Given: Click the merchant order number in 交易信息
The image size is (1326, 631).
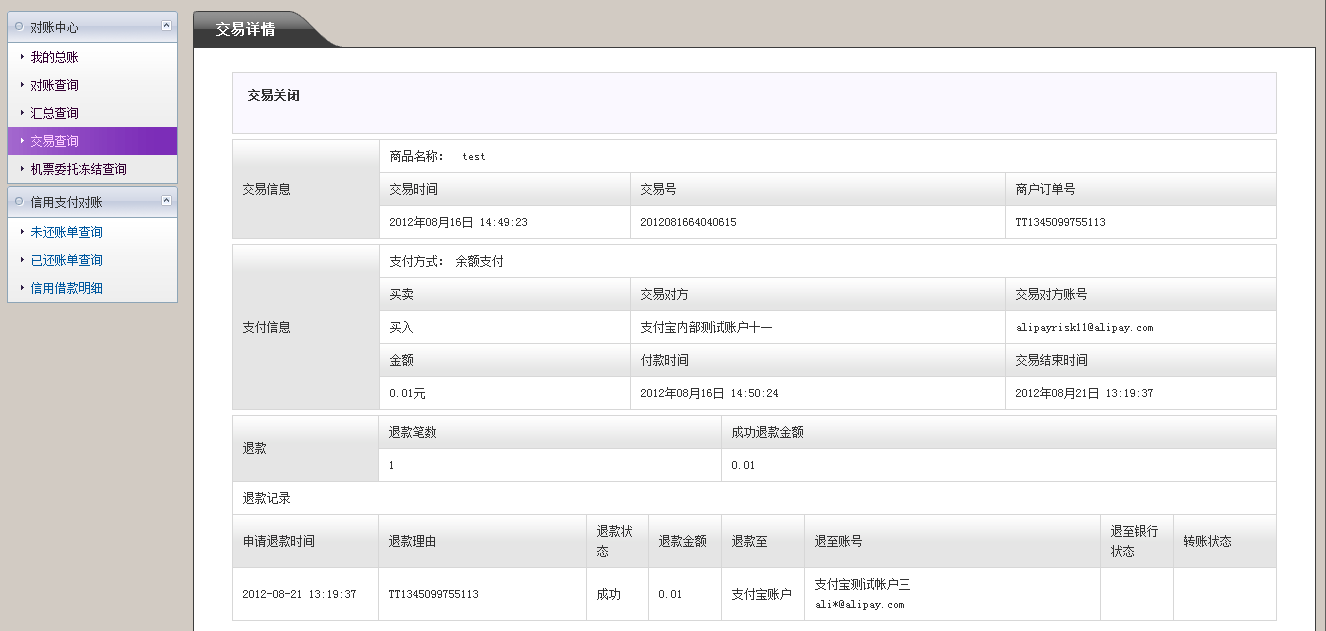Looking at the screenshot, I should click(x=1060, y=222).
